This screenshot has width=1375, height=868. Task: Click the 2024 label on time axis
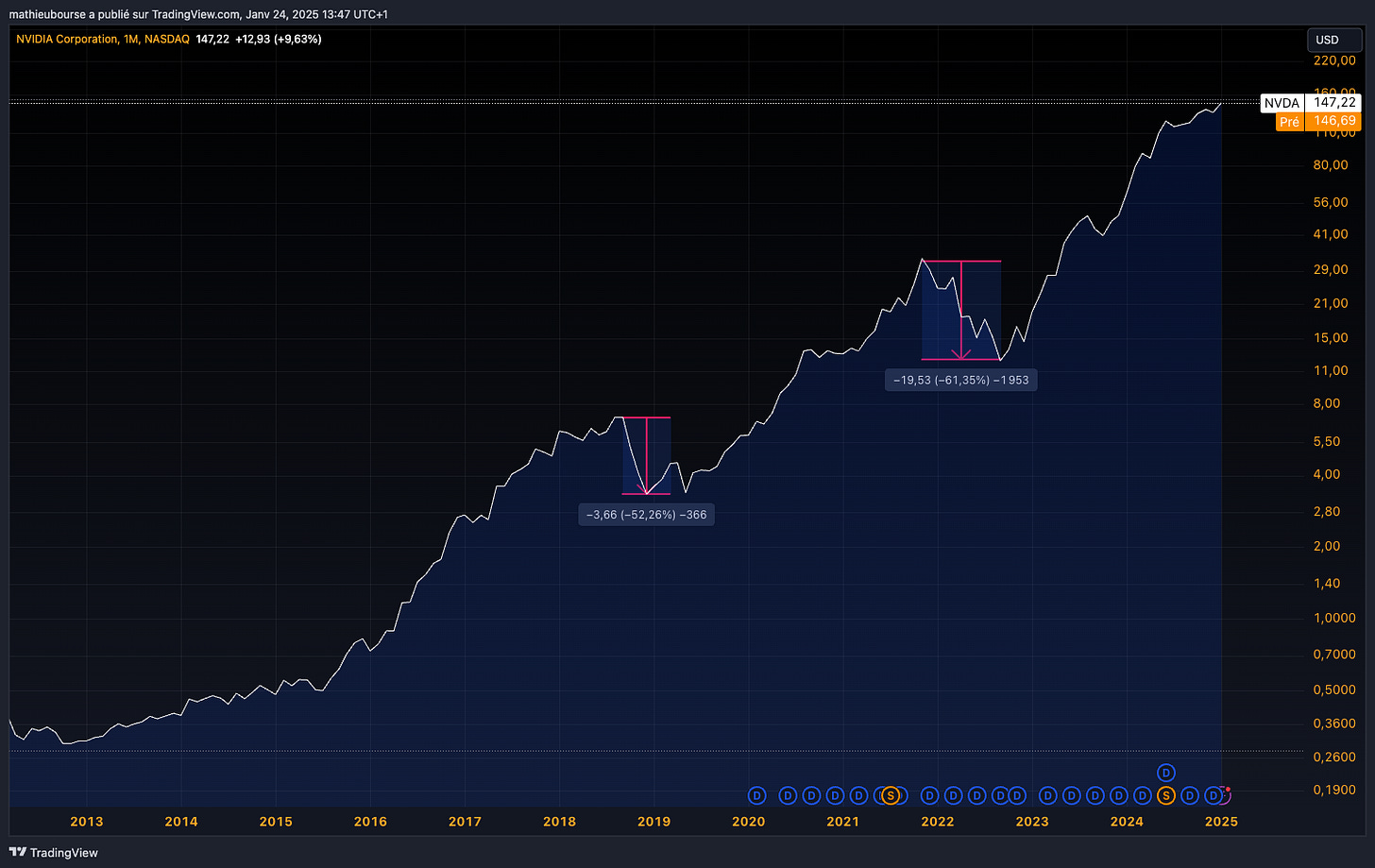[x=1127, y=821]
